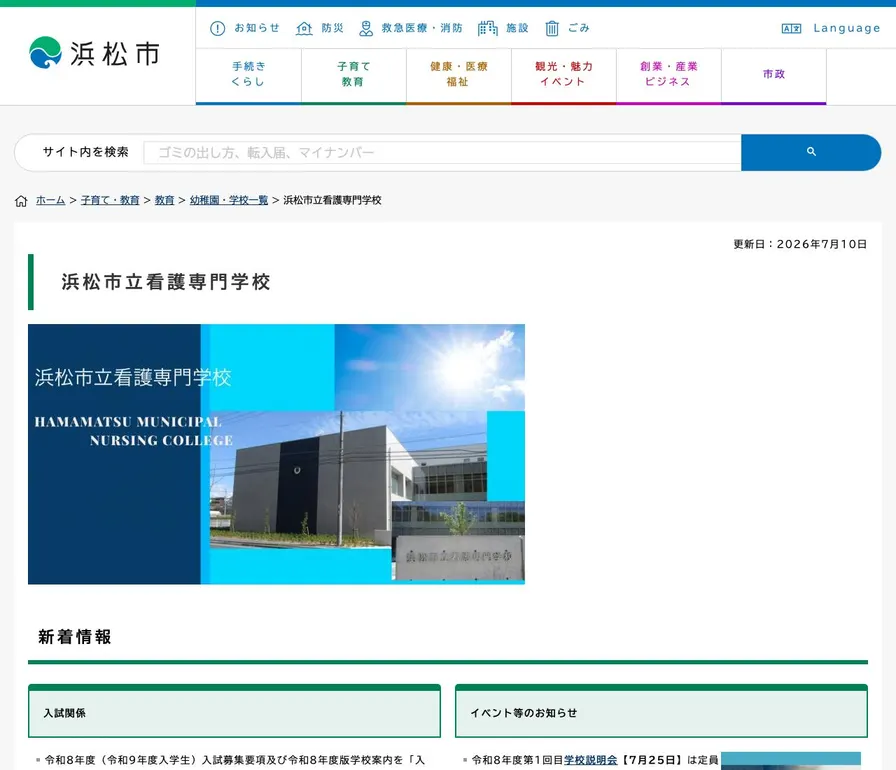This screenshot has width=896, height=770.
Task: Click the 新着情報 heading
Action: [x=75, y=637]
